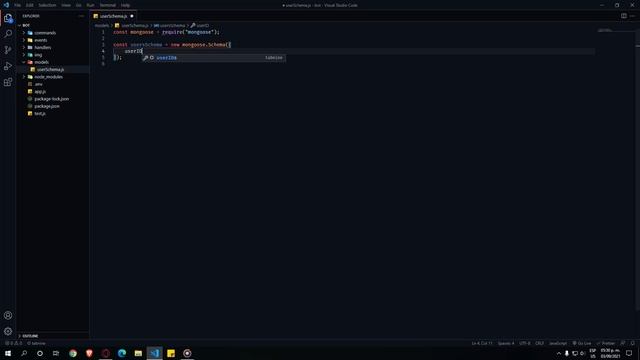Screen dimensions: 640x360
Task: Open the Windows Start menu
Action: pyautogui.click(x=8, y=353)
